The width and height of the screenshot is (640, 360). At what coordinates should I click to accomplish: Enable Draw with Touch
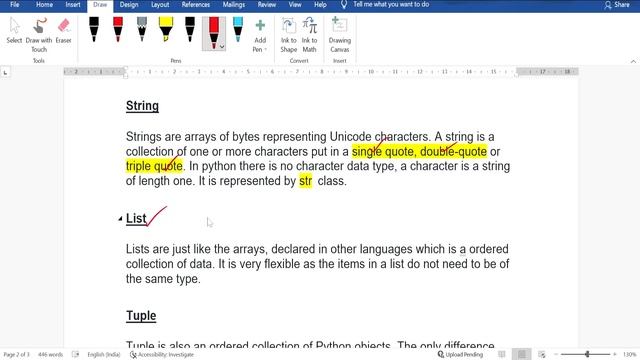point(39,35)
